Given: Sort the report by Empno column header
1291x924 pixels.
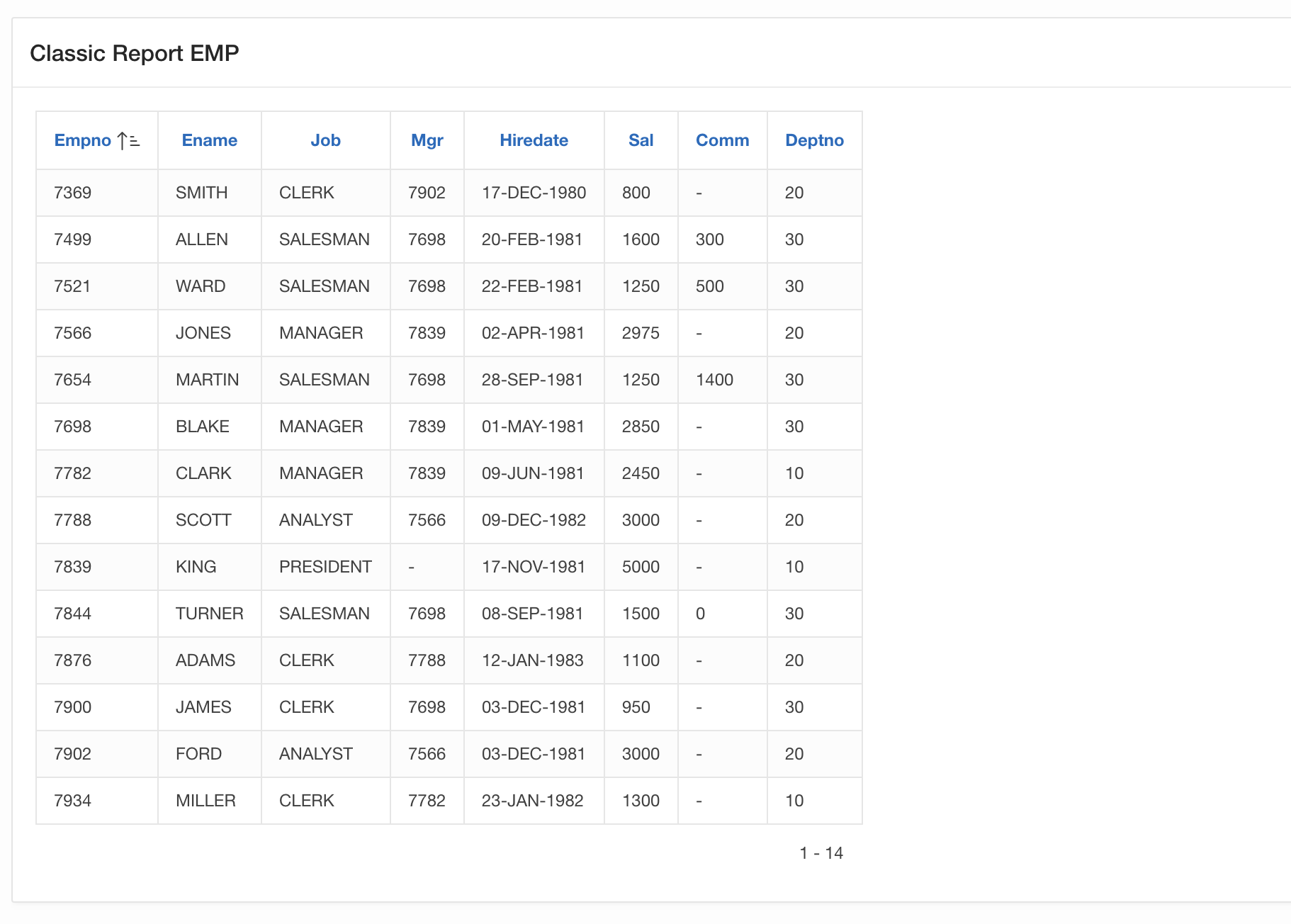Looking at the screenshot, I should point(83,140).
